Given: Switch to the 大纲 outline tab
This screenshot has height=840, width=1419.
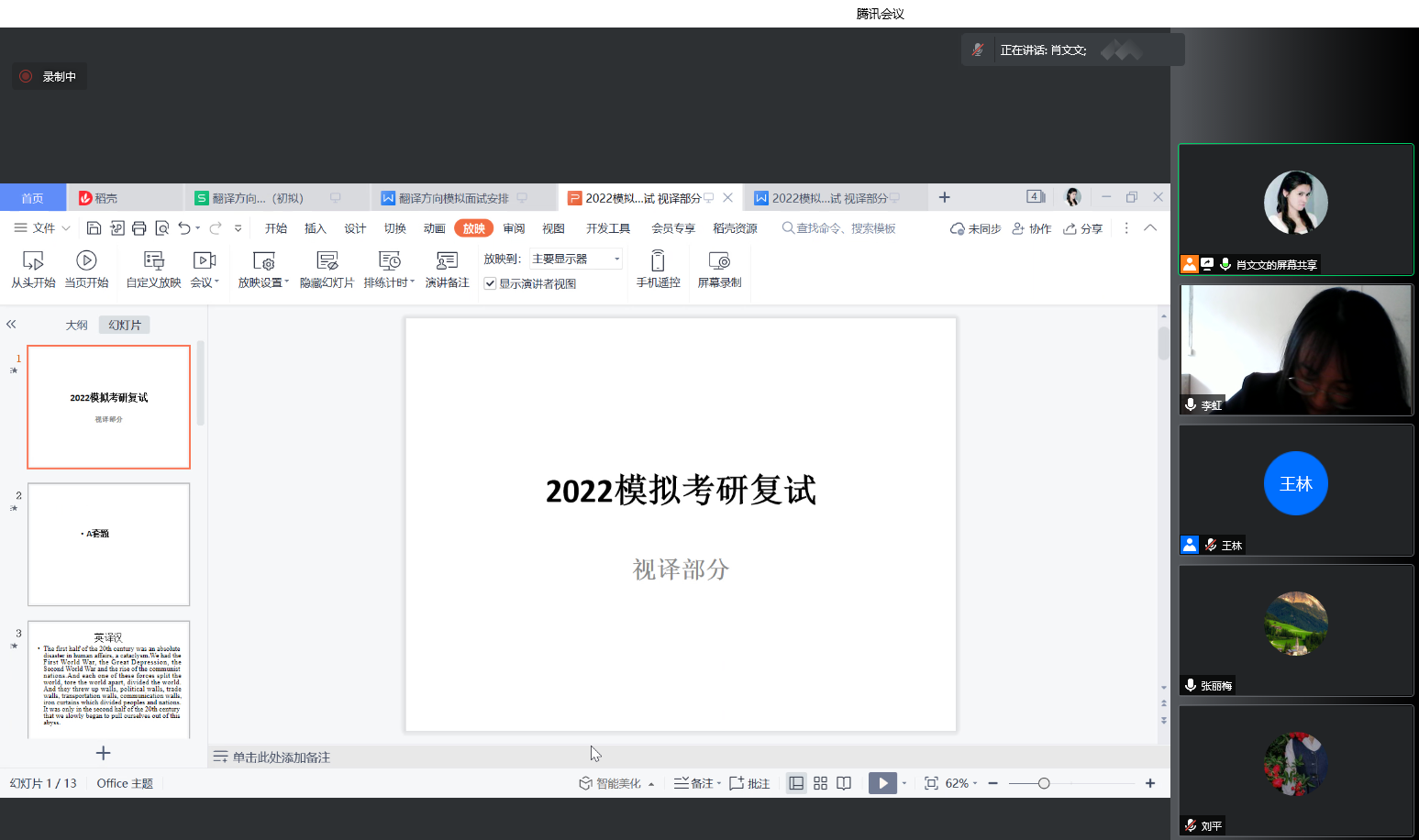Looking at the screenshot, I should coord(77,326).
